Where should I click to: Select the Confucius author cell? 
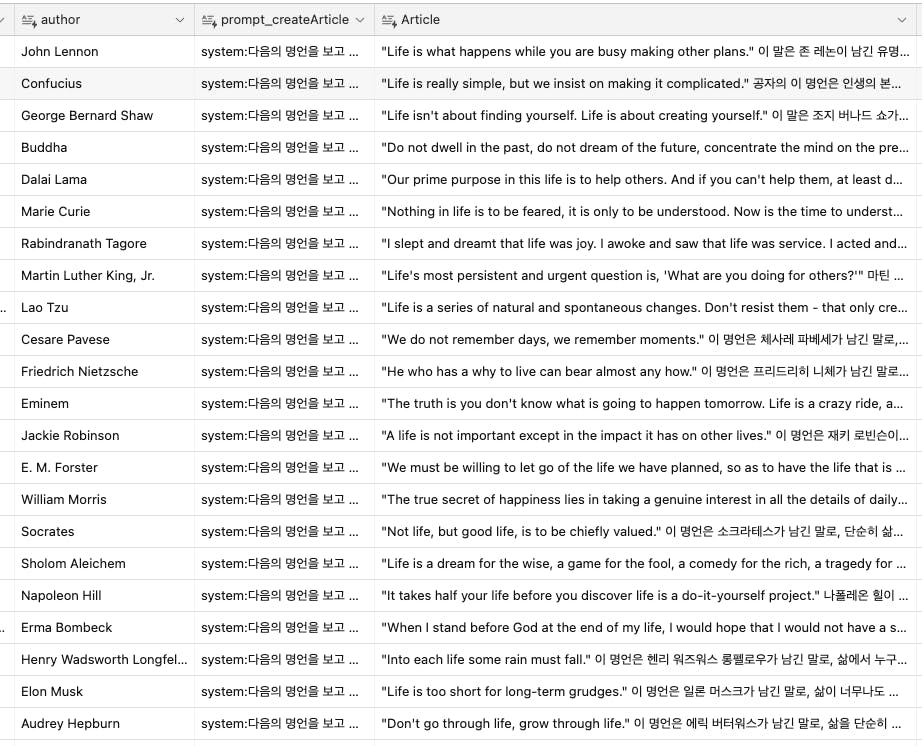click(x=104, y=83)
